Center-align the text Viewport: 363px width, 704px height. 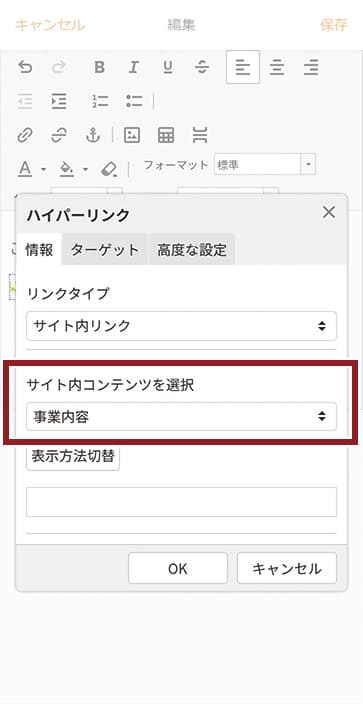[277, 67]
